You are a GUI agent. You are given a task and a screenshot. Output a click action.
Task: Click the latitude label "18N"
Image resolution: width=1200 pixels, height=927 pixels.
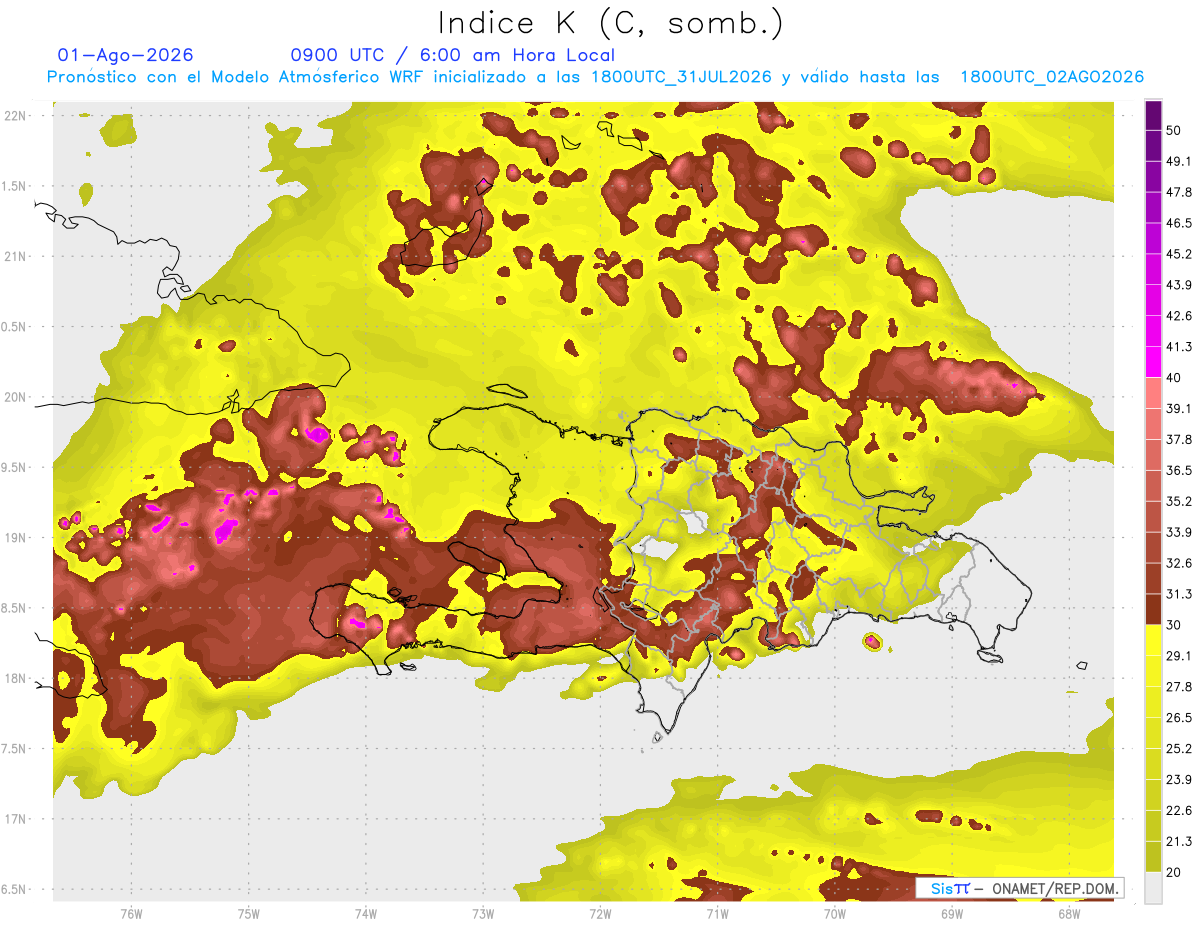point(16,678)
